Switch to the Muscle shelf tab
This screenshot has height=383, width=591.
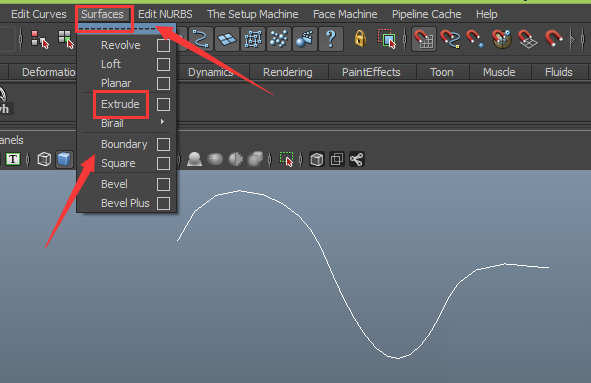499,72
